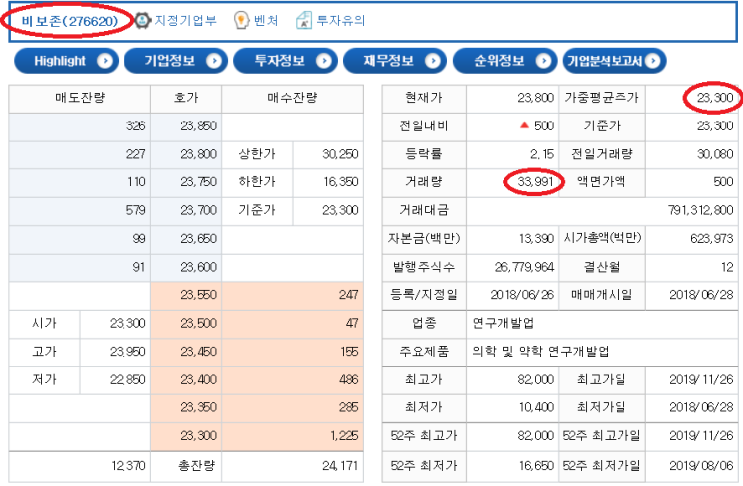Viewport: 743px width, 486px height.
Task: Click the 지정기업부 person badge icon
Action: 143,20
